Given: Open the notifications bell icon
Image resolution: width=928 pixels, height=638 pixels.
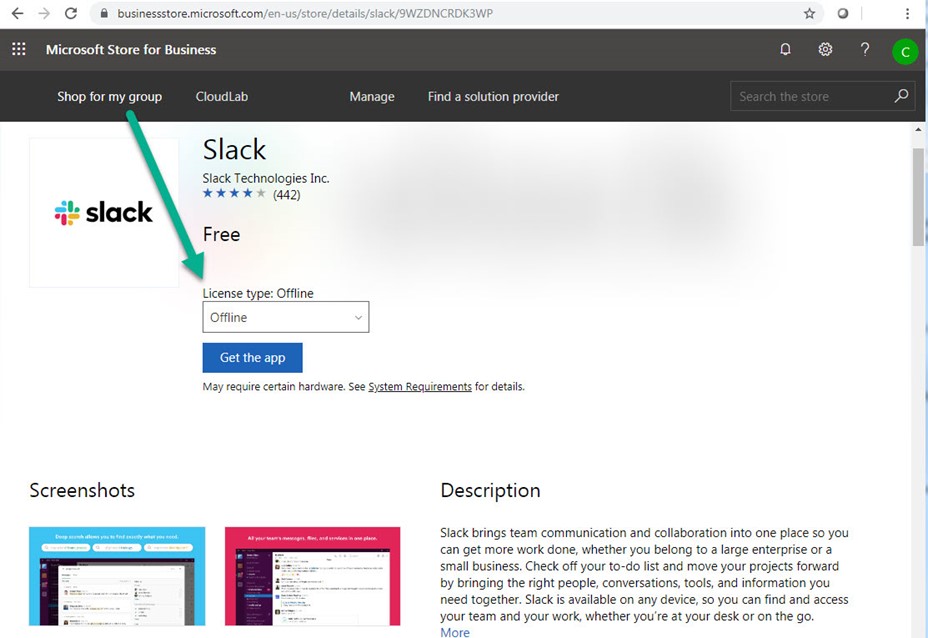Looking at the screenshot, I should click(x=785, y=50).
